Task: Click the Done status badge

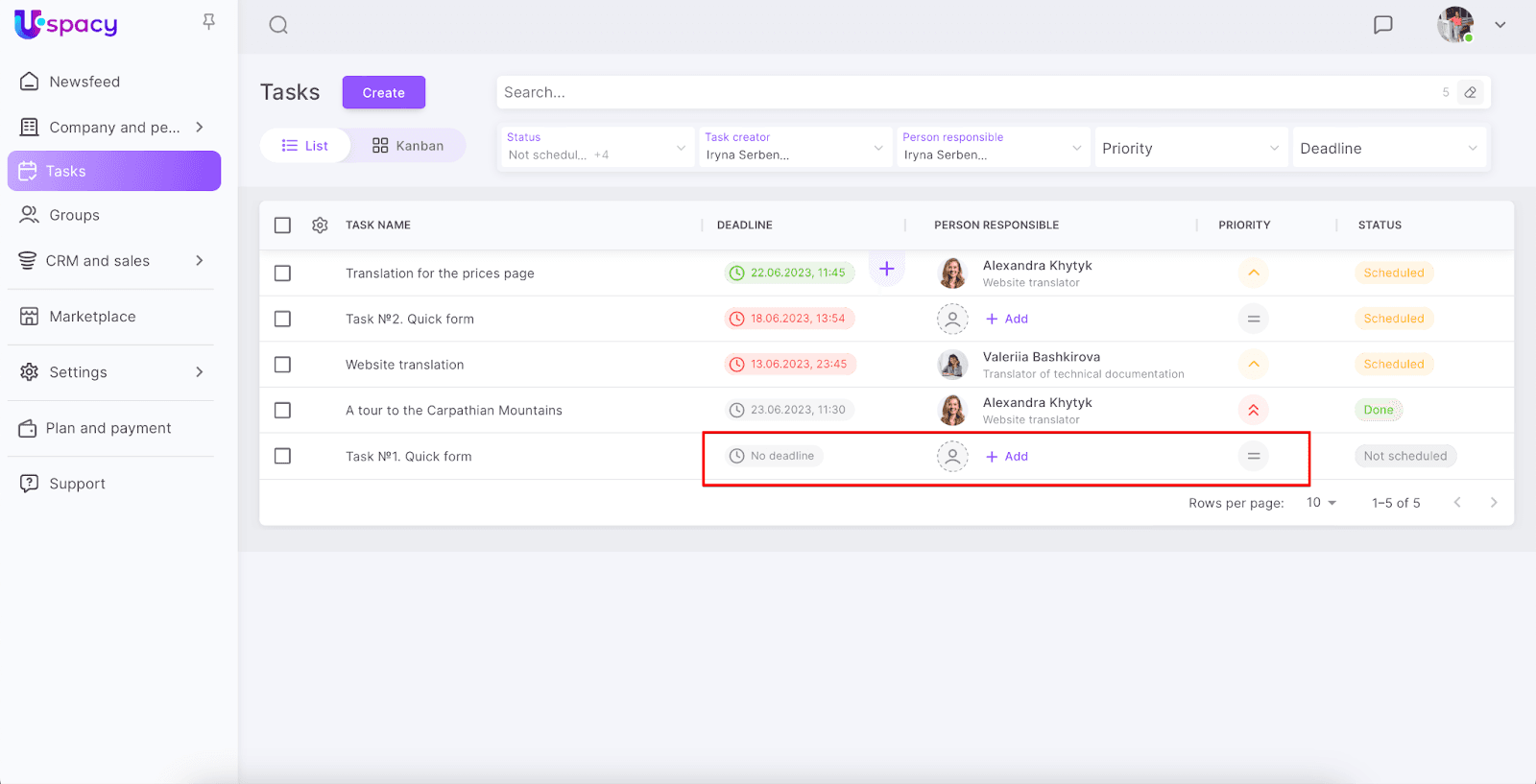Action: click(1378, 411)
